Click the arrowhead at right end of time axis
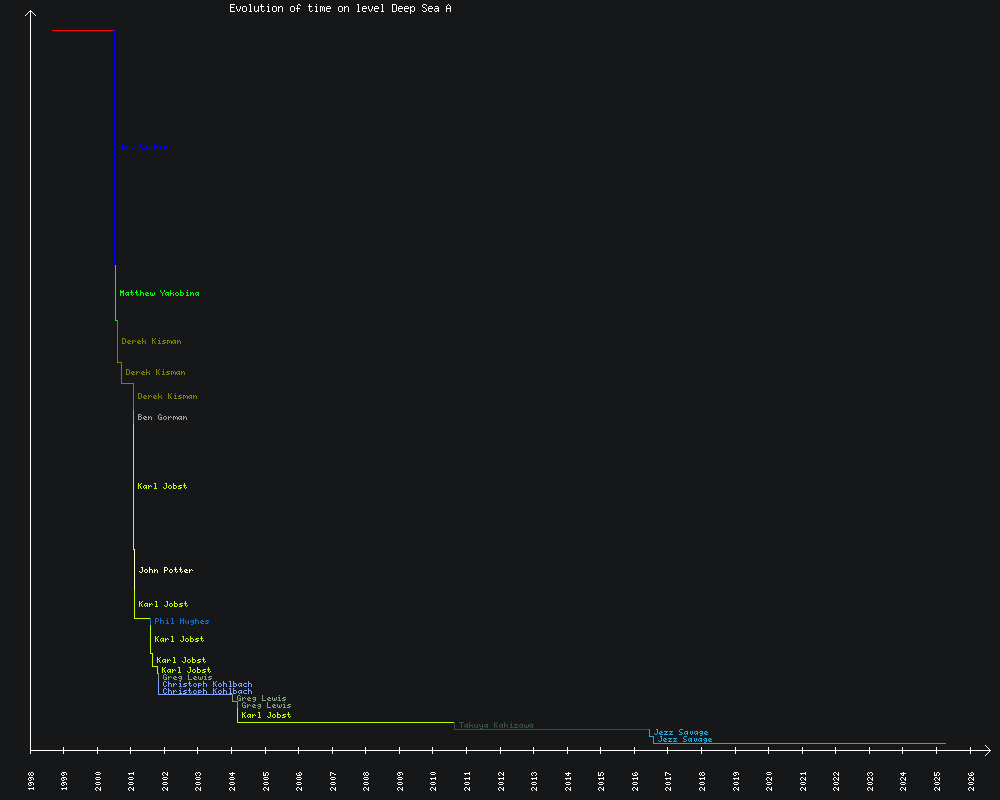This screenshot has width=1000, height=800. pyautogui.click(x=986, y=749)
